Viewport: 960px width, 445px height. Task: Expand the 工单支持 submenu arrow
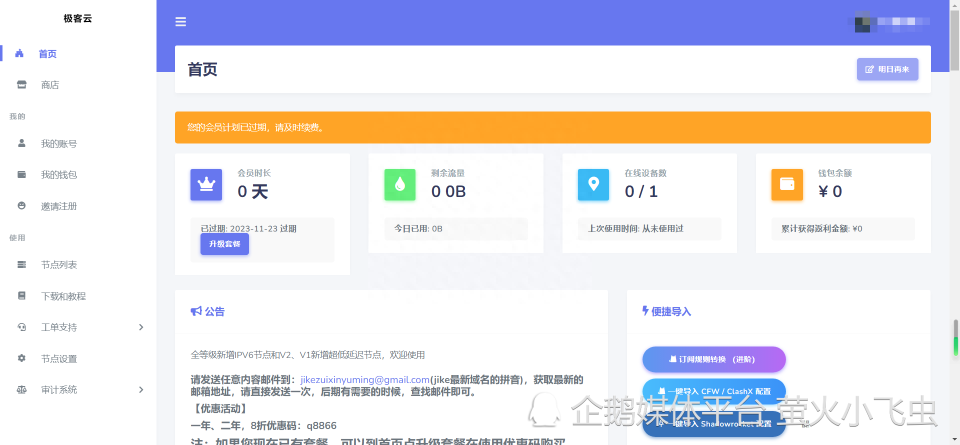click(140, 327)
